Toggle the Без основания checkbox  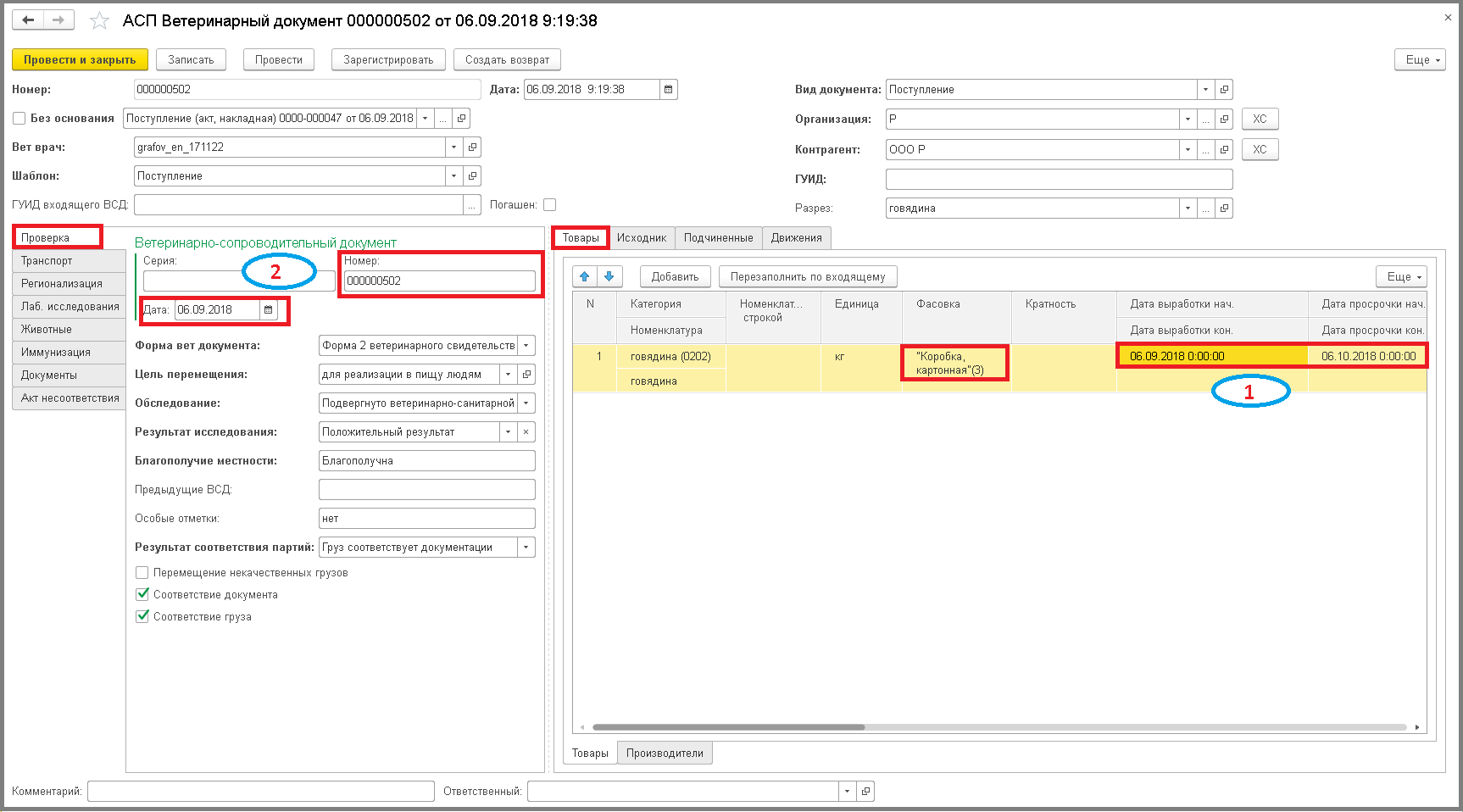pos(19,119)
